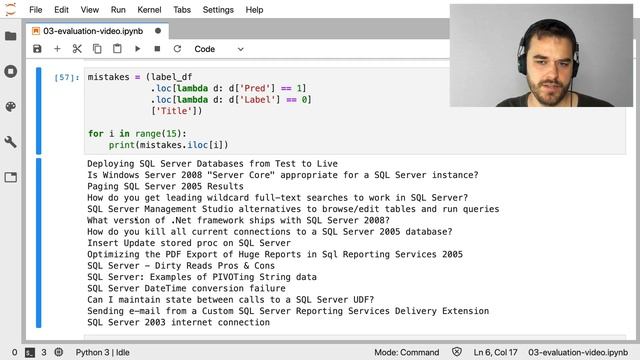Open the File Browser sidebar folder icon
This screenshot has height=360, width=640.
11,36
